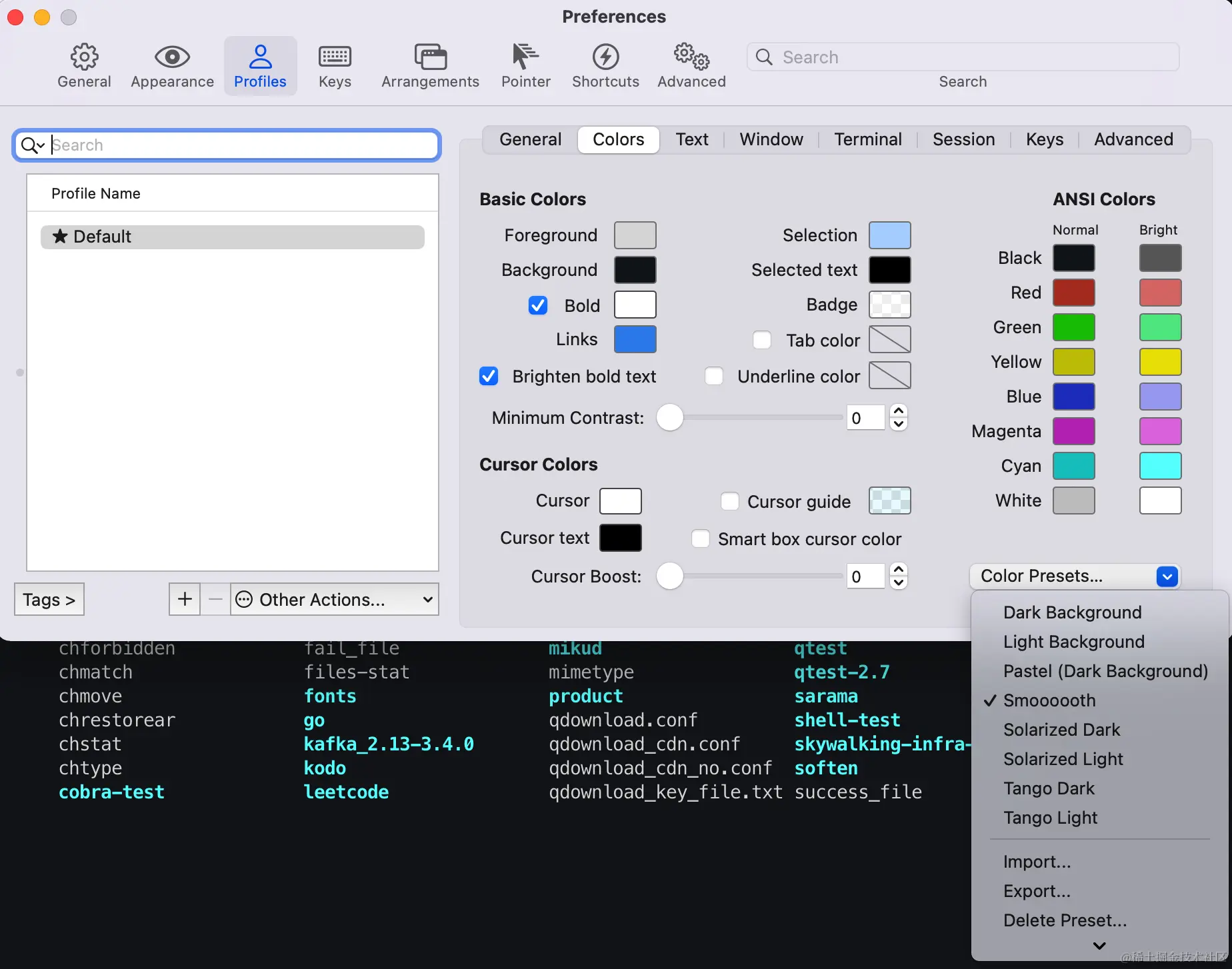This screenshot has height=969, width=1232.
Task: Increase or decrease Minimum Contrast stepper
Action: point(899,417)
